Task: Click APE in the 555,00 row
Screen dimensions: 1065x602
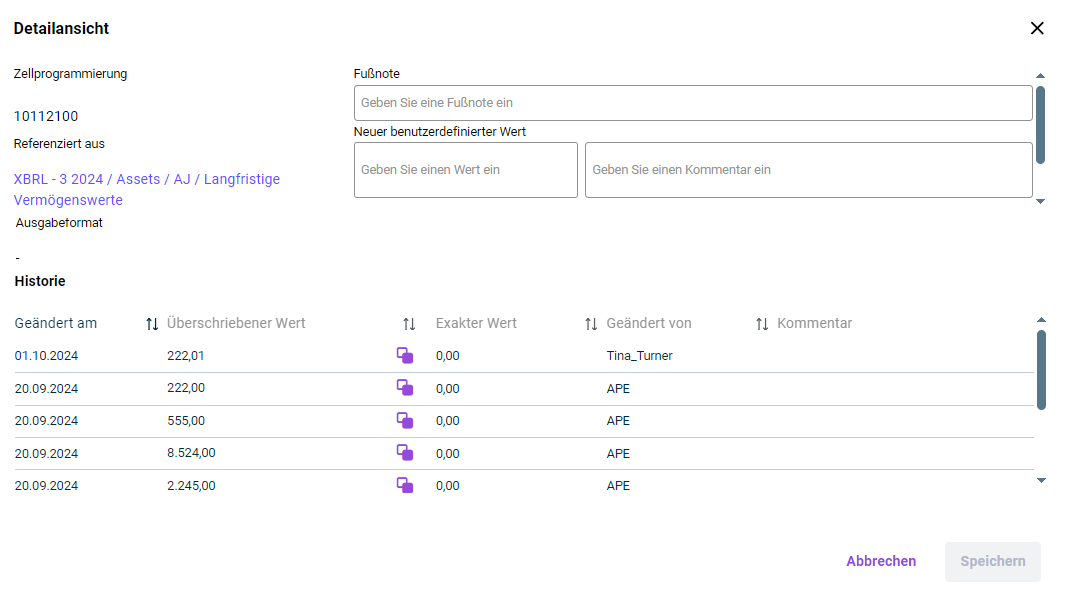Action: pyautogui.click(x=618, y=421)
